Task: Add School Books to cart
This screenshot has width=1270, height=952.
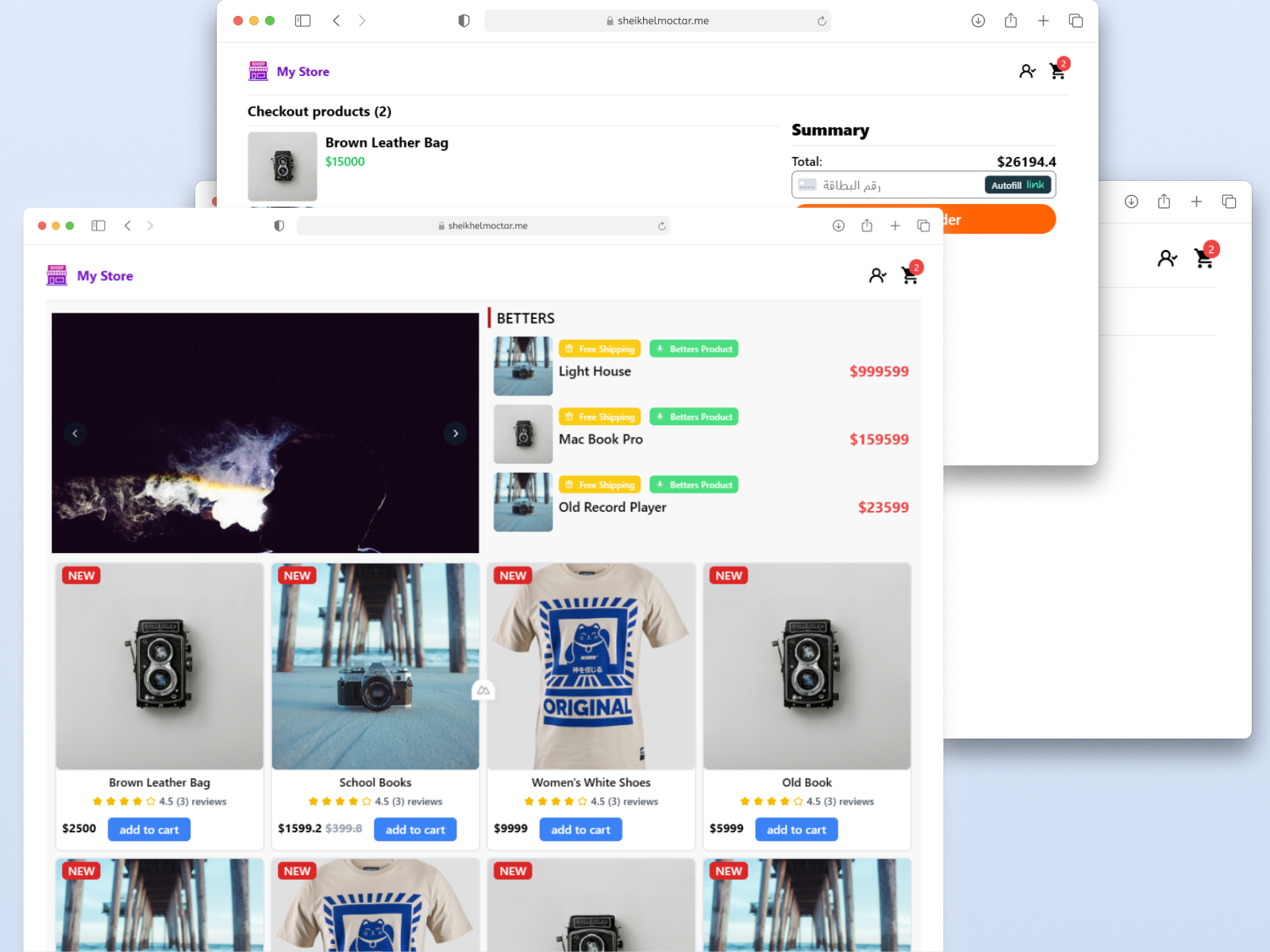Action: (x=415, y=829)
